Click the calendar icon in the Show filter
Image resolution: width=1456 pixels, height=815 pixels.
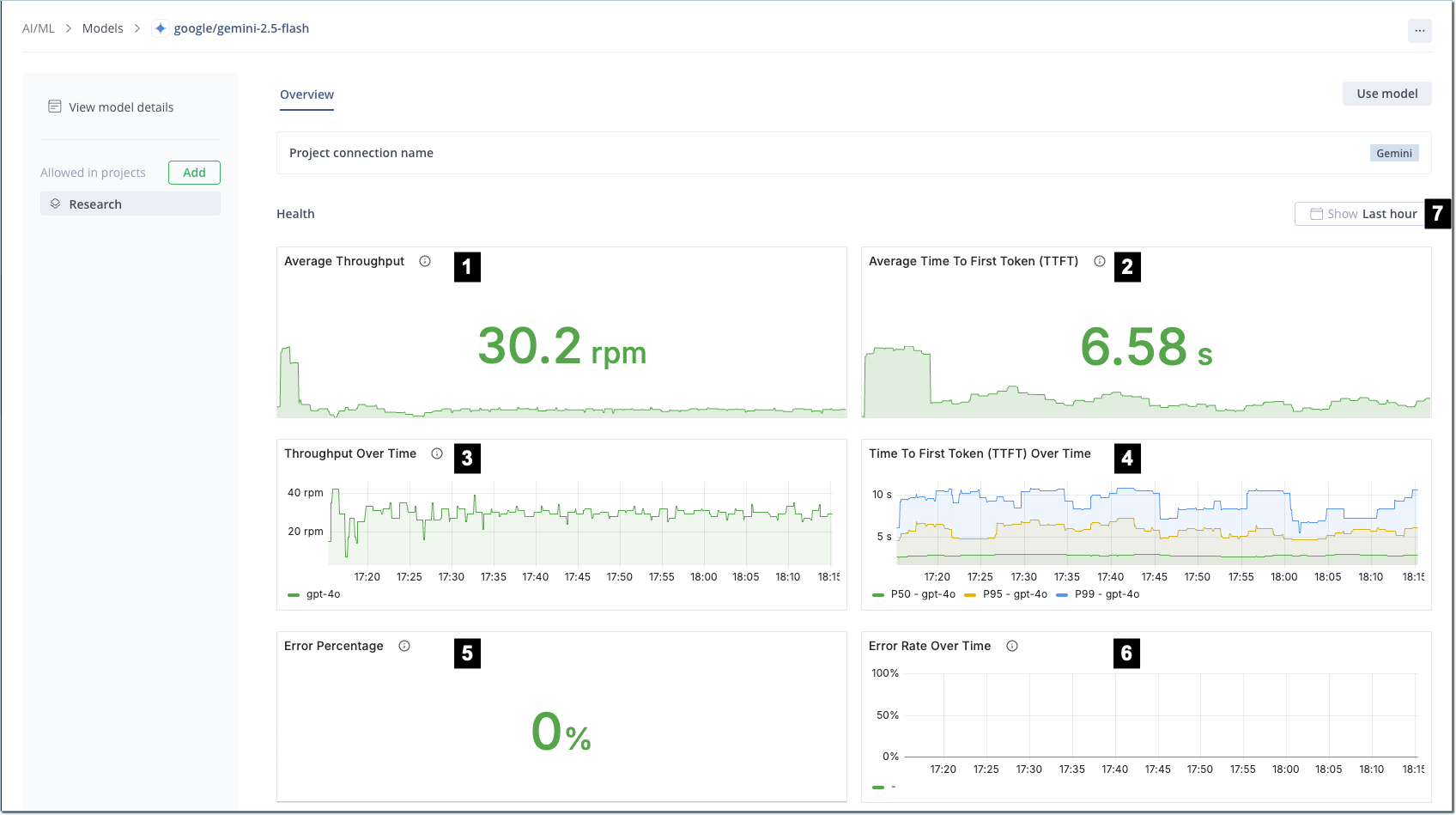pyautogui.click(x=1315, y=213)
